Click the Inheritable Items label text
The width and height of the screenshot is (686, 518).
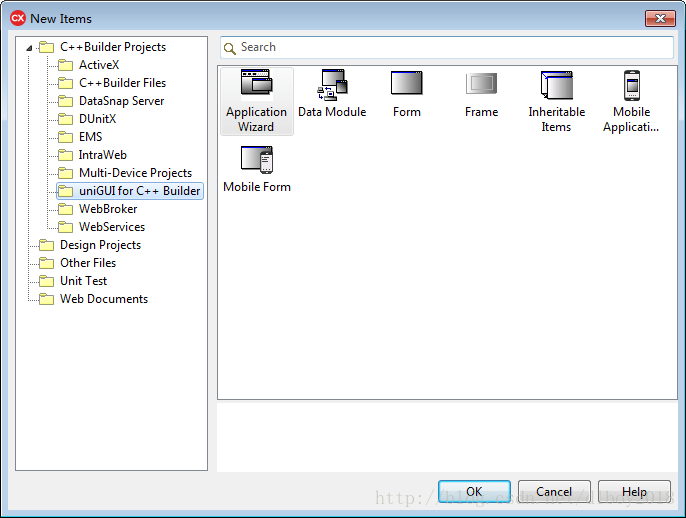click(x=556, y=119)
